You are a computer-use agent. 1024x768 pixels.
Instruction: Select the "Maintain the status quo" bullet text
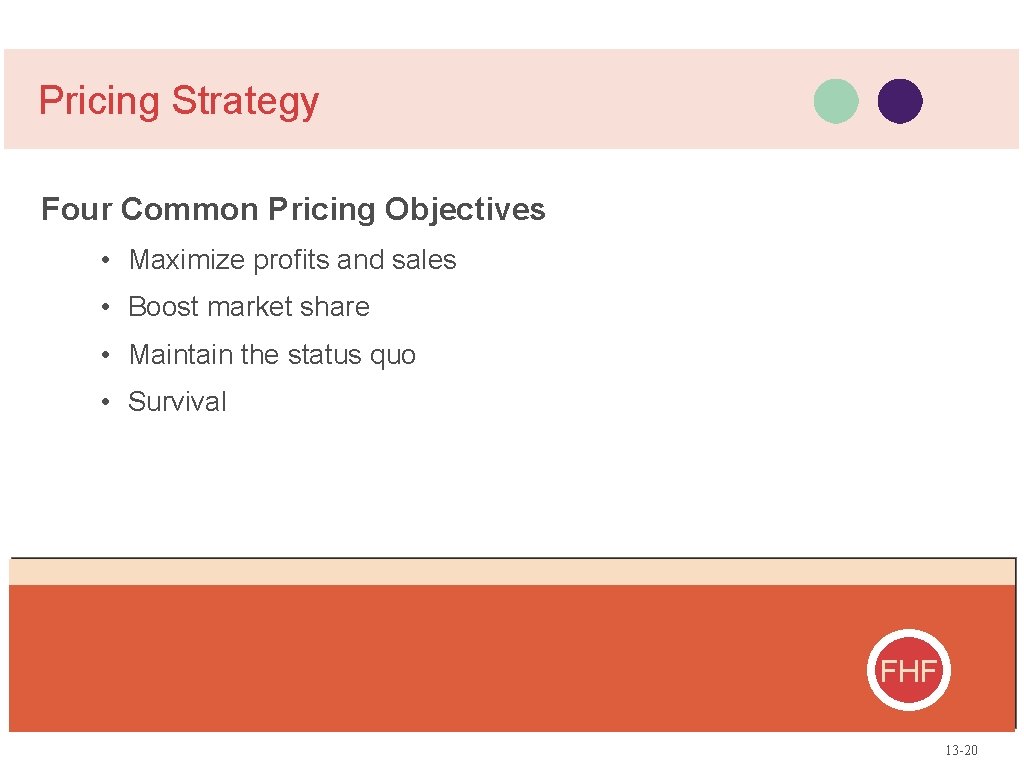272,355
